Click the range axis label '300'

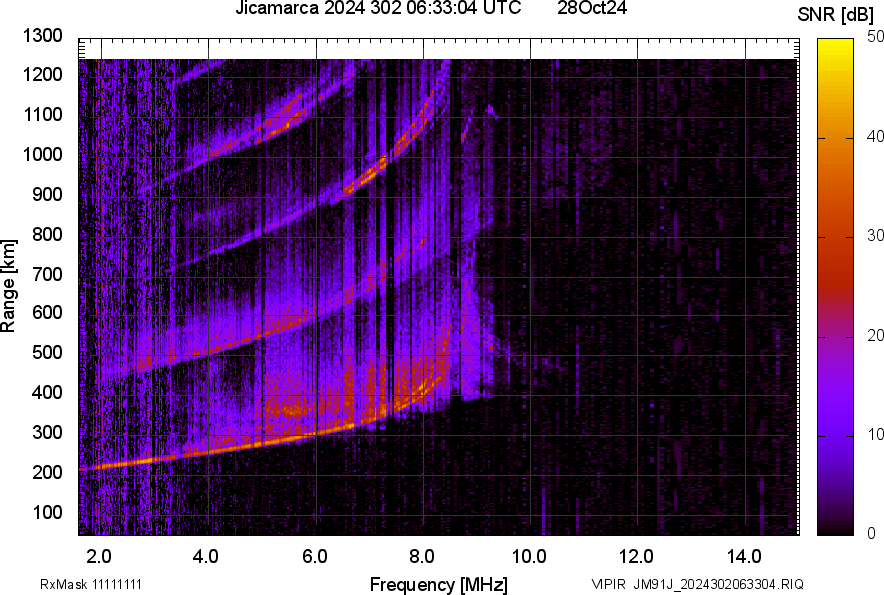point(47,433)
